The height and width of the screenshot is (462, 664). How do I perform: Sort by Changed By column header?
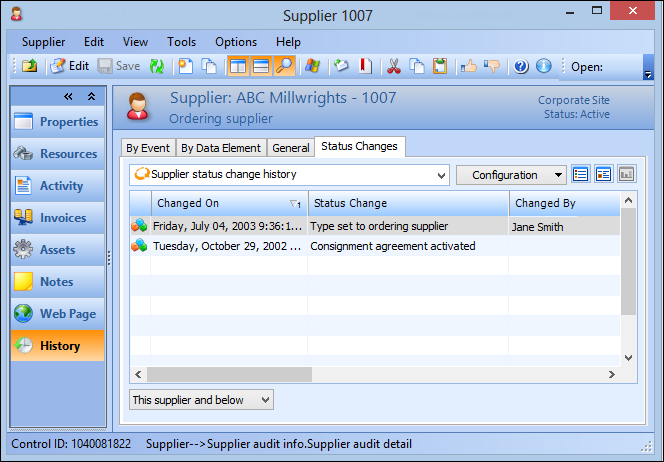click(564, 204)
